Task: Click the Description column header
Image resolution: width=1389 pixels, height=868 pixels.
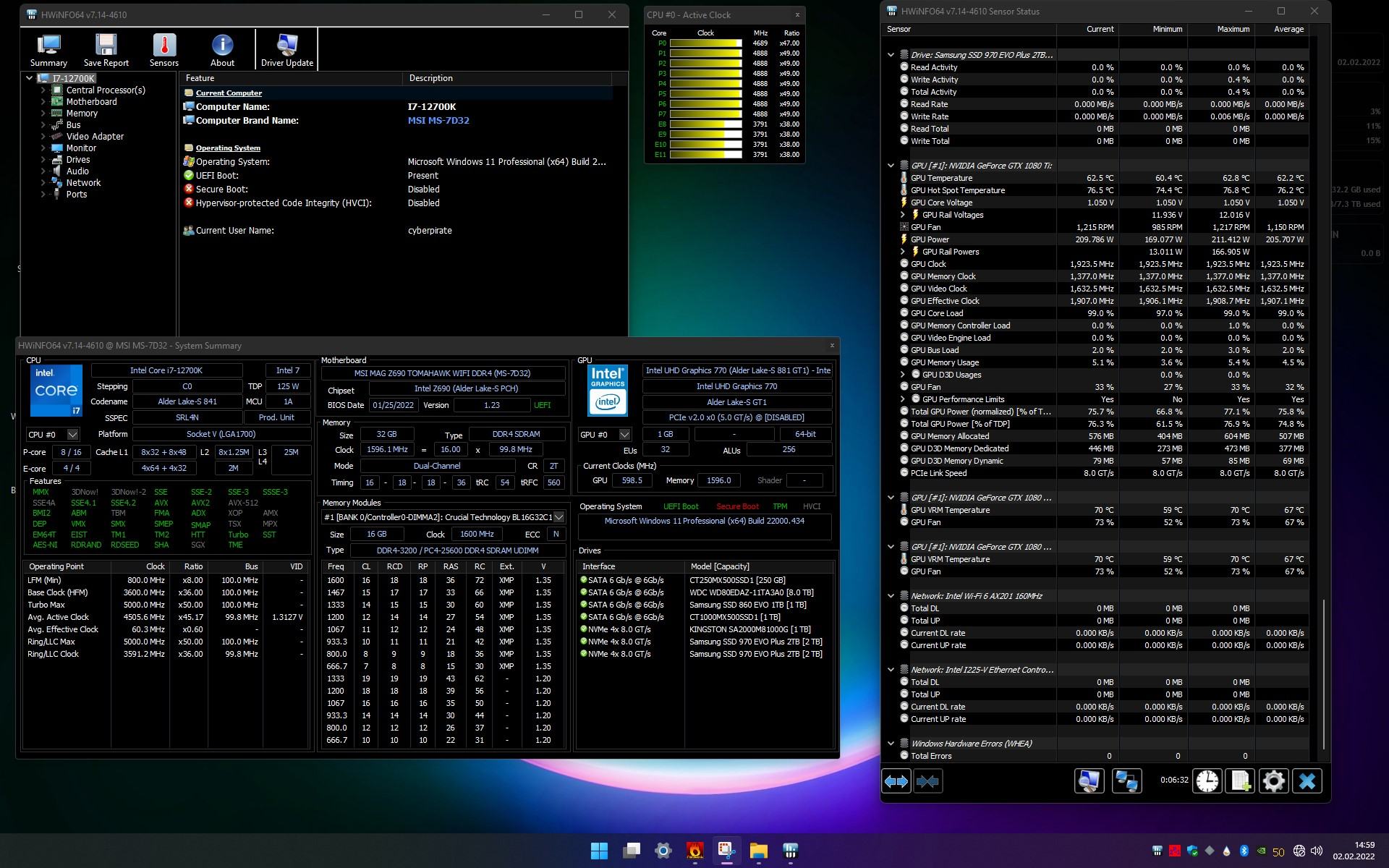Action: [506, 78]
